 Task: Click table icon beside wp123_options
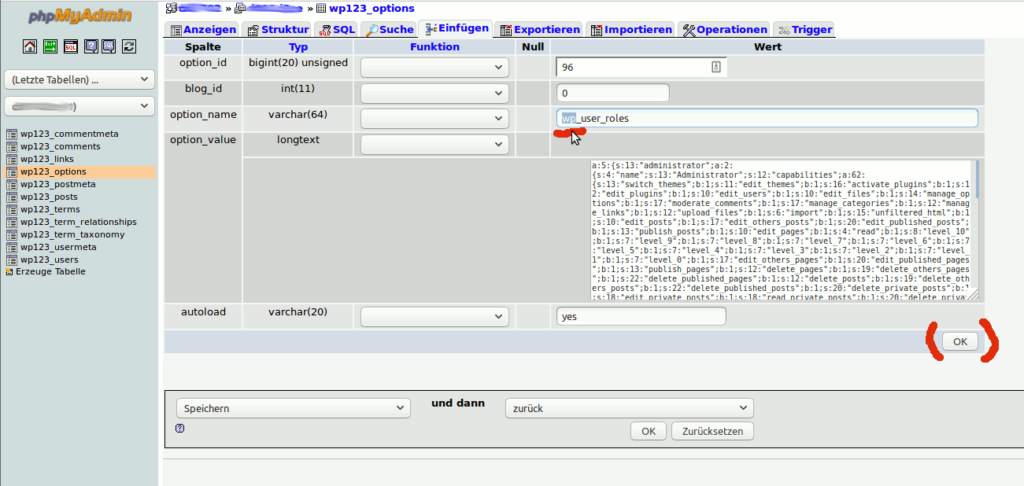point(11,172)
